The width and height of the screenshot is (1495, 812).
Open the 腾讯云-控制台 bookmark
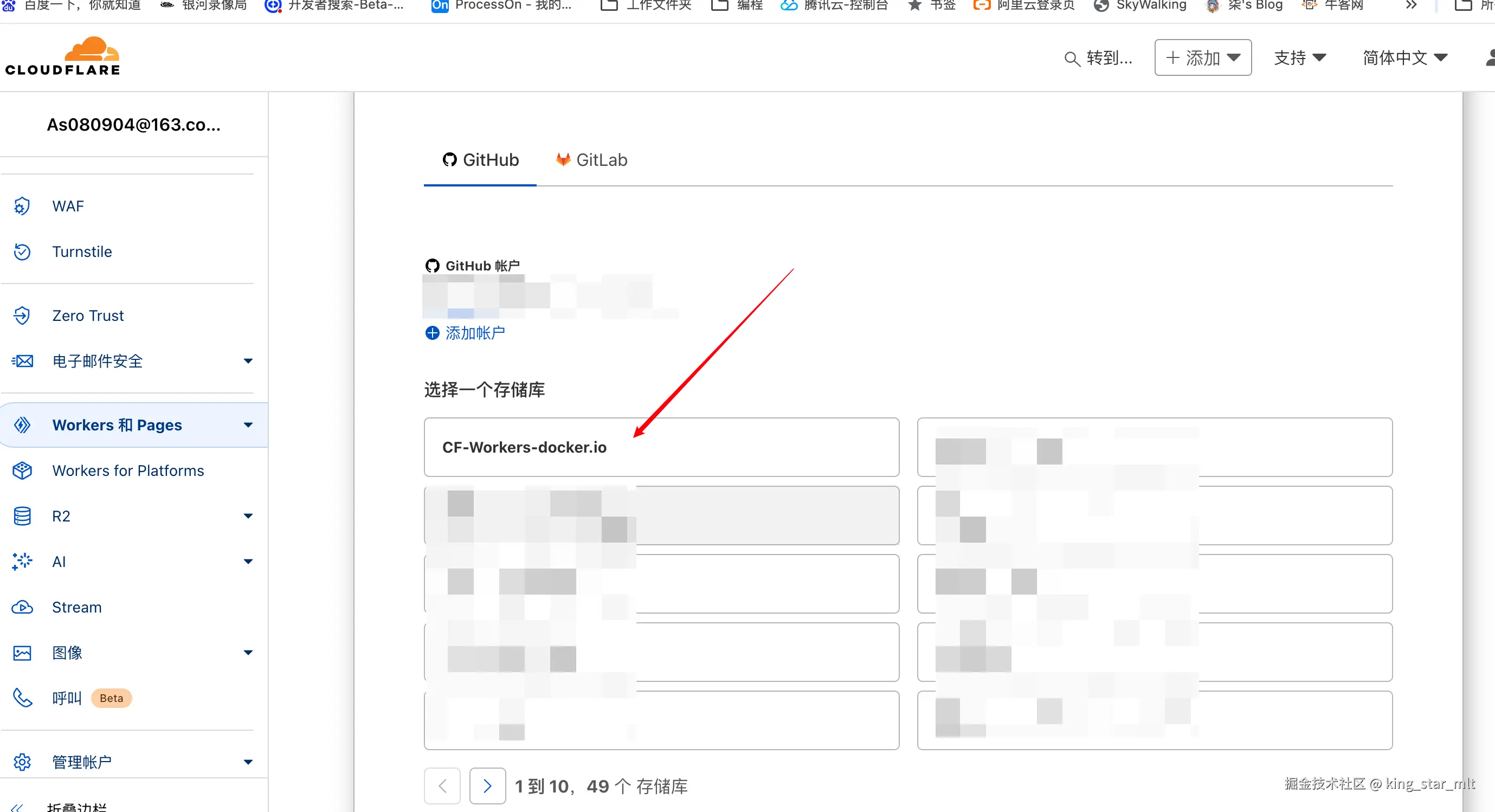834,6
